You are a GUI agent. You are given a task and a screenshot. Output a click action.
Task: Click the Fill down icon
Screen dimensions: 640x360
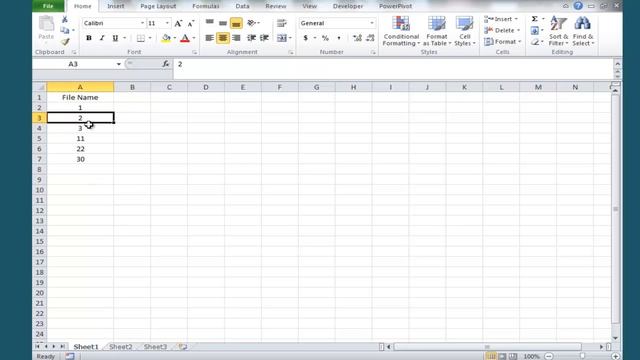(x=535, y=31)
